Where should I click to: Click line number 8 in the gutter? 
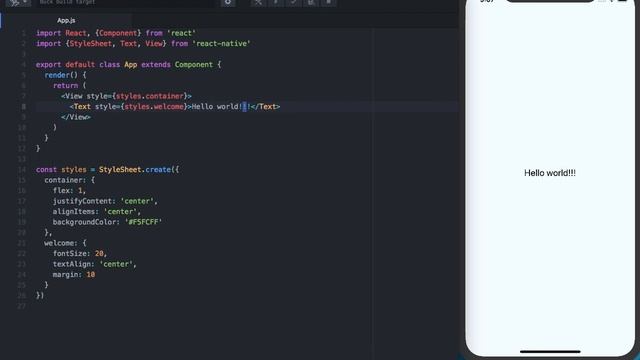point(24,107)
